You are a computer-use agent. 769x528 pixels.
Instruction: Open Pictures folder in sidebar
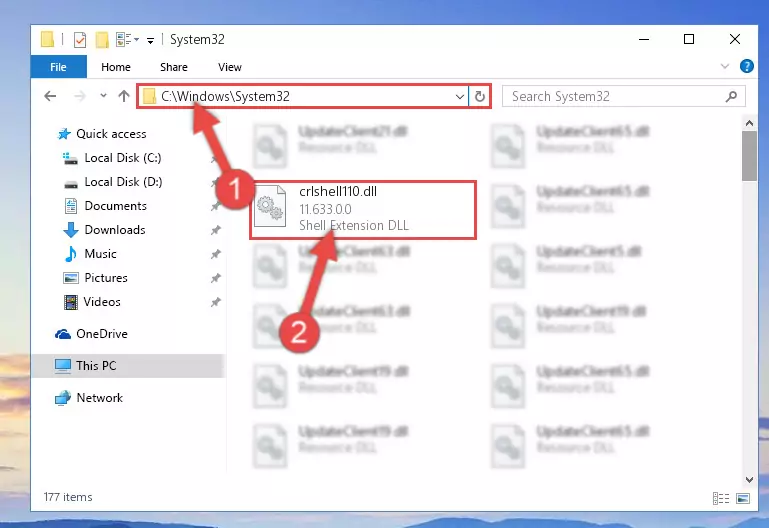(105, 278)
